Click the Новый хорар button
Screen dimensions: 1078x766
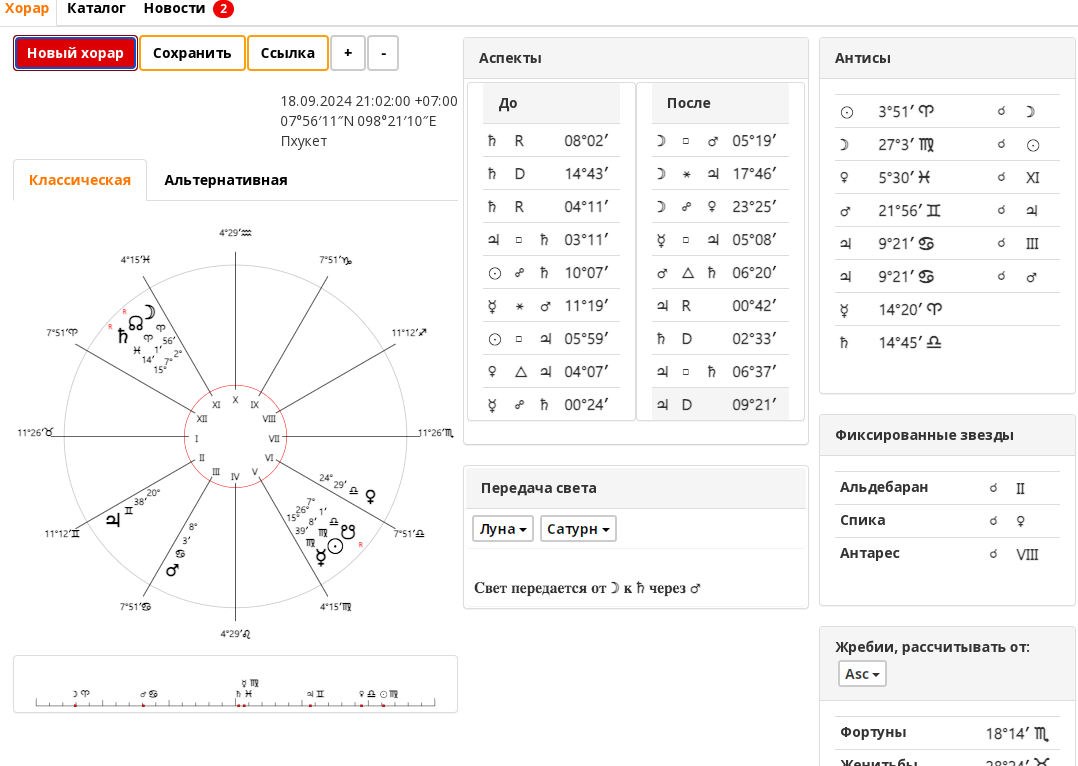point(75,53)
